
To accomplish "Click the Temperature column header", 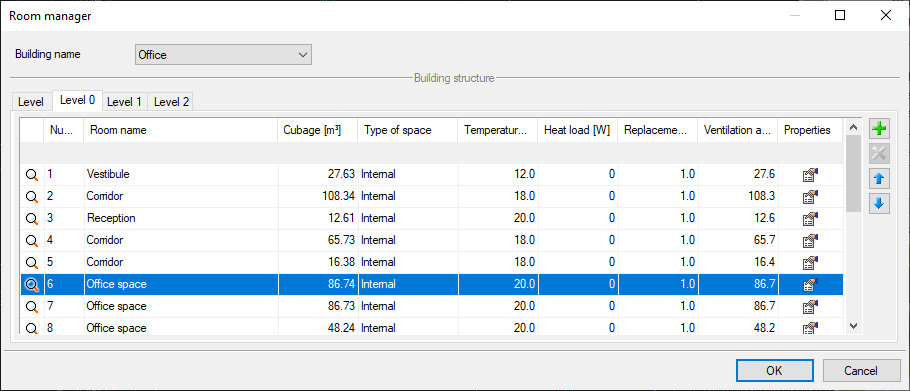I will coord(498,131).
